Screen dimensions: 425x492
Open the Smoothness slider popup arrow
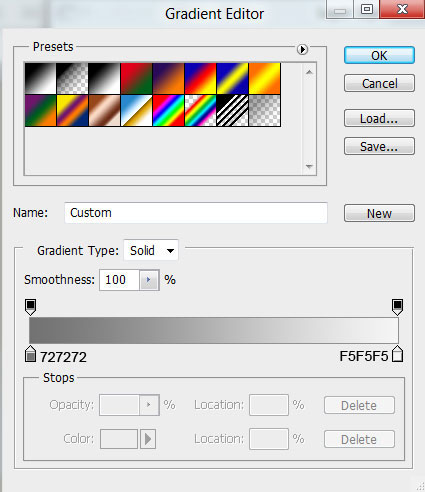click(149, 280)
